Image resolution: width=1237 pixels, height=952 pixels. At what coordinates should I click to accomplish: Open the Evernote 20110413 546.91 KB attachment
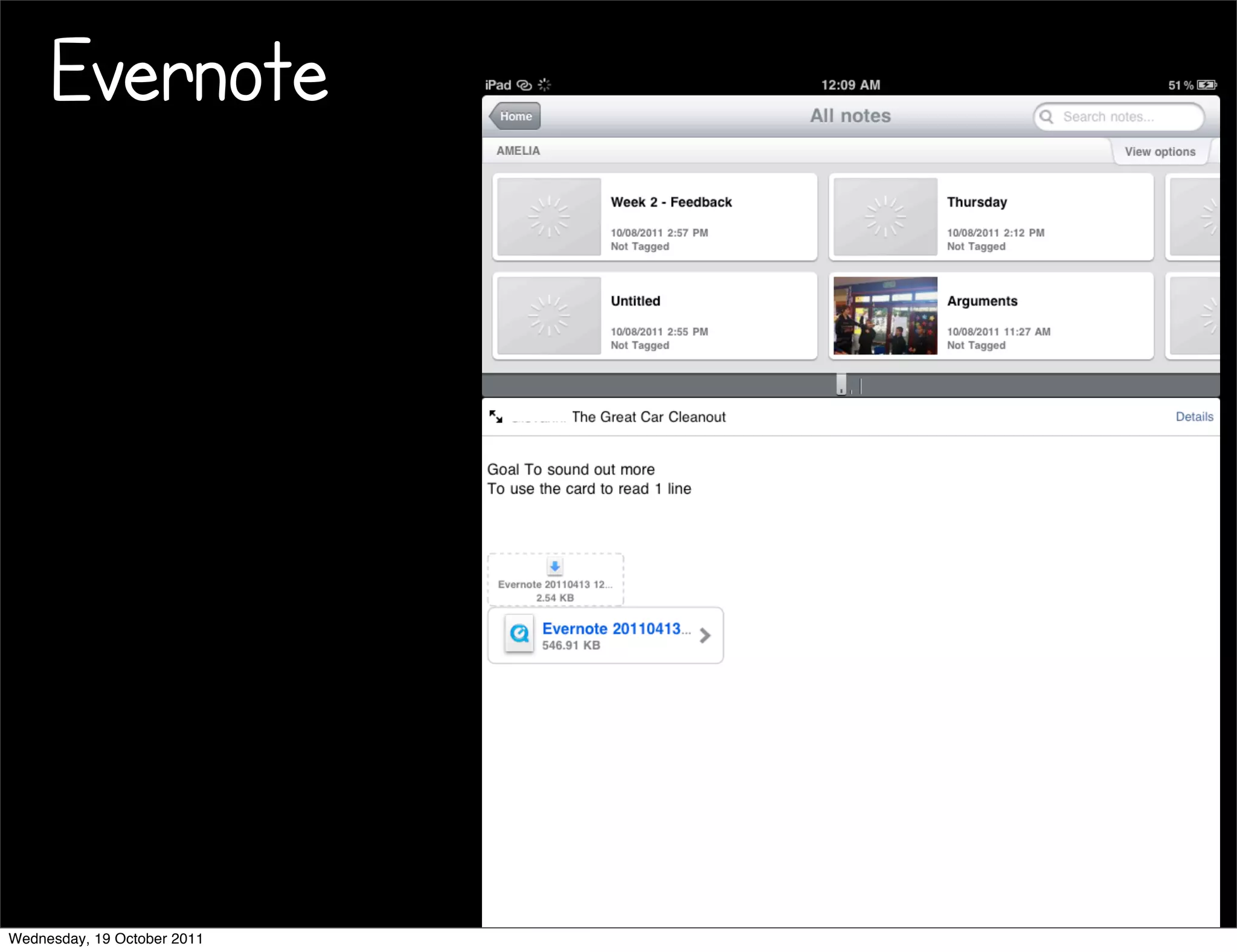(x=605, y=635)
